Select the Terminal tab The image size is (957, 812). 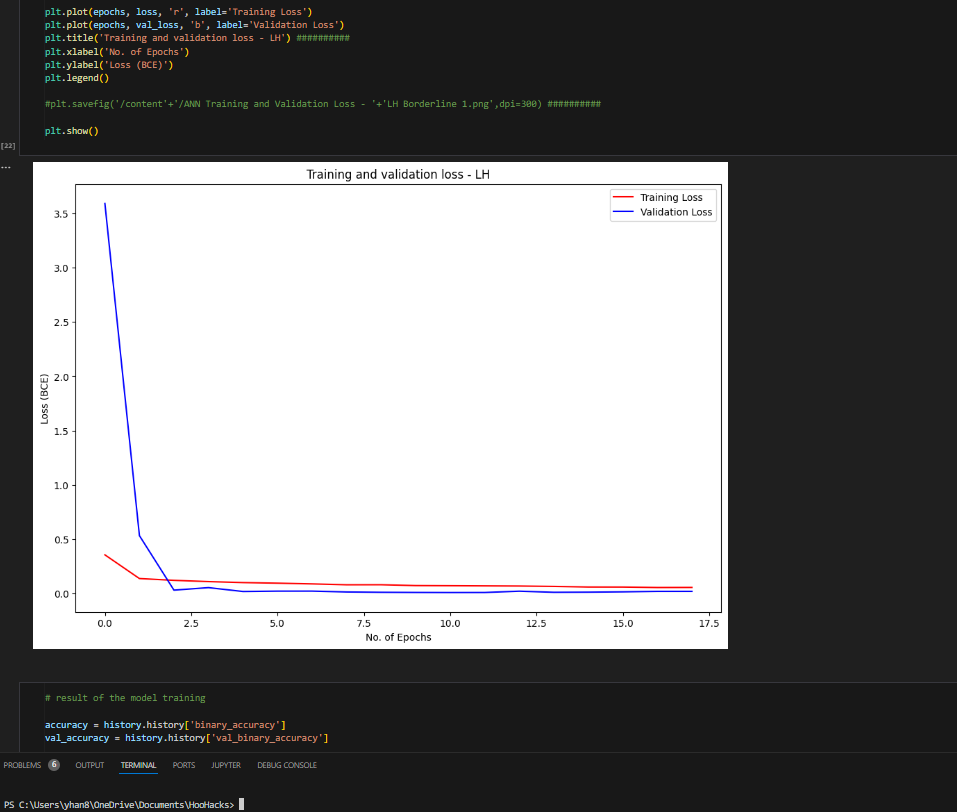click(x=139, y=765)
